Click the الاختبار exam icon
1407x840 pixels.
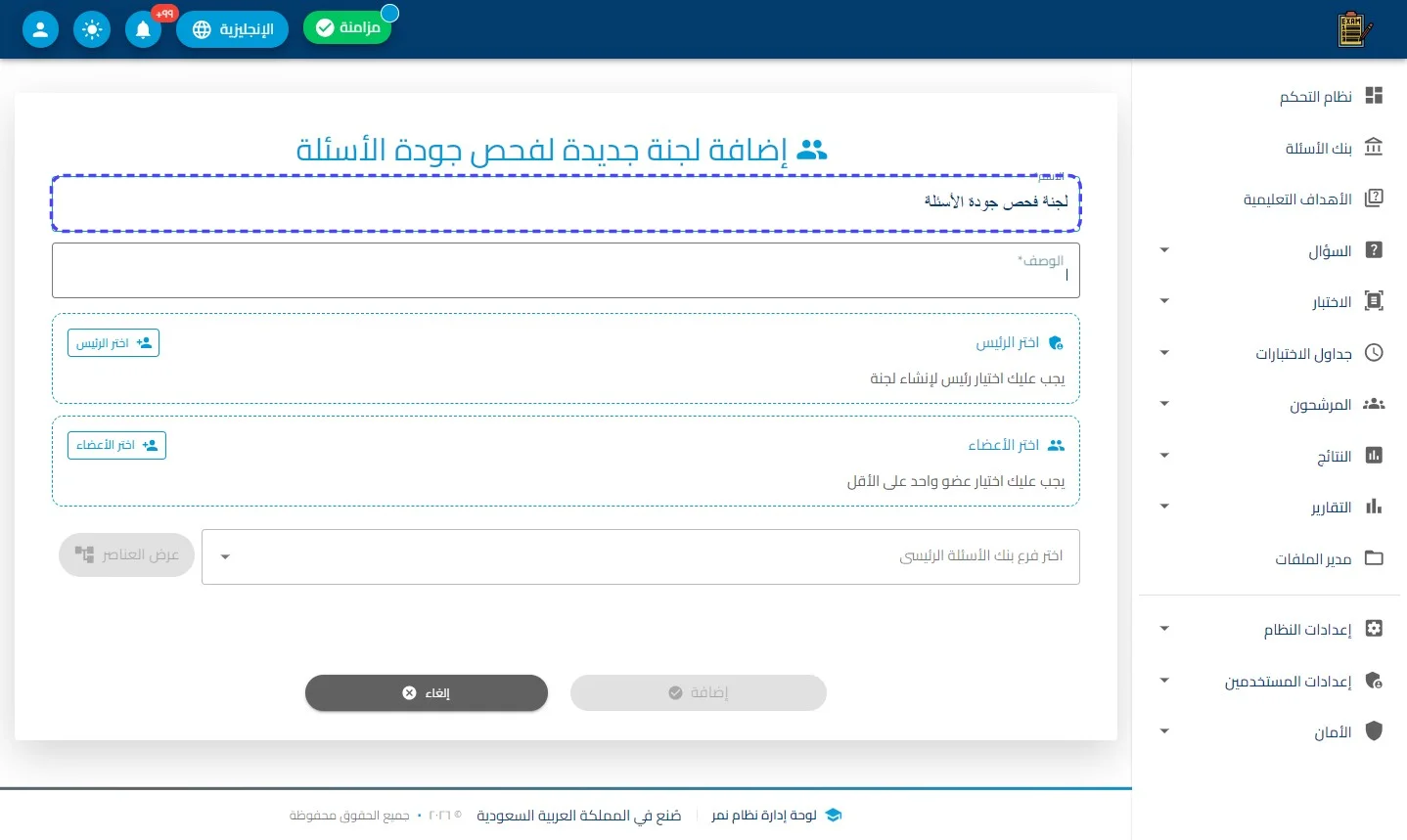(1374, 301)
